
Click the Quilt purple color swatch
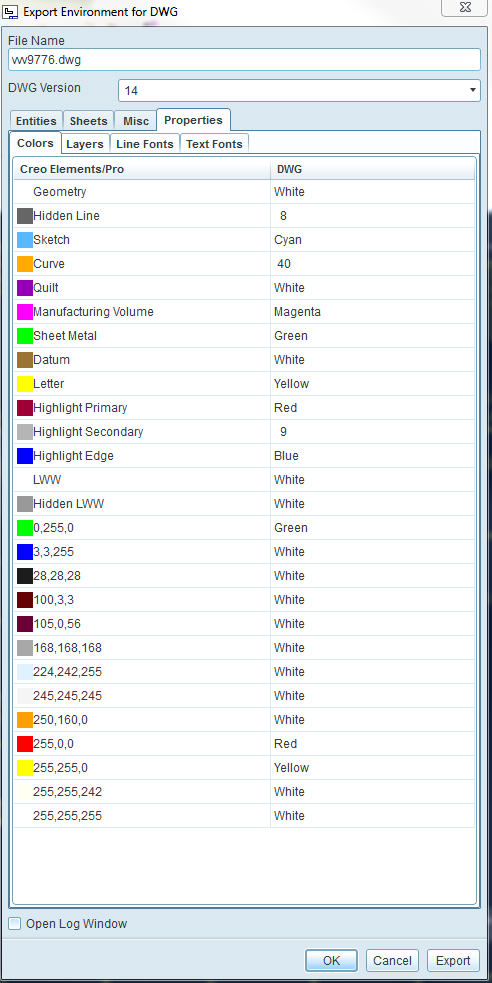click(25, 288)
